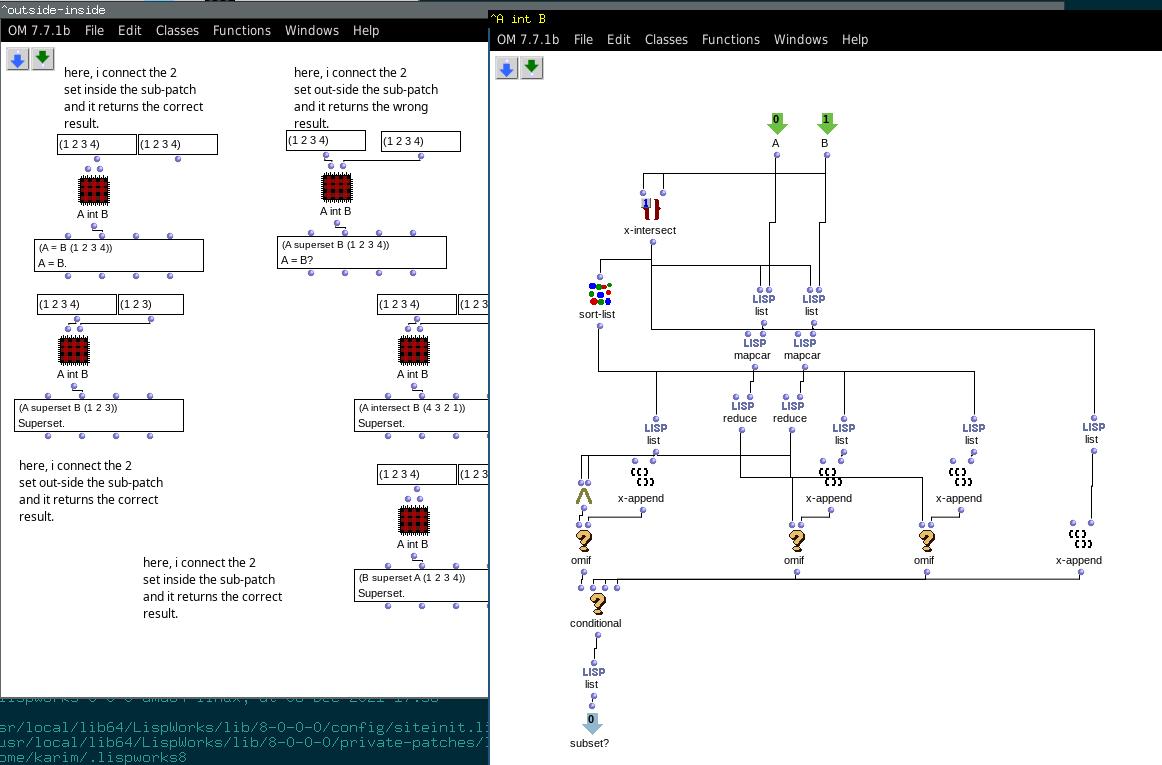
Task: Select sub-patch above '(A superset B (1 2 3))'
Action: [73, 351]
